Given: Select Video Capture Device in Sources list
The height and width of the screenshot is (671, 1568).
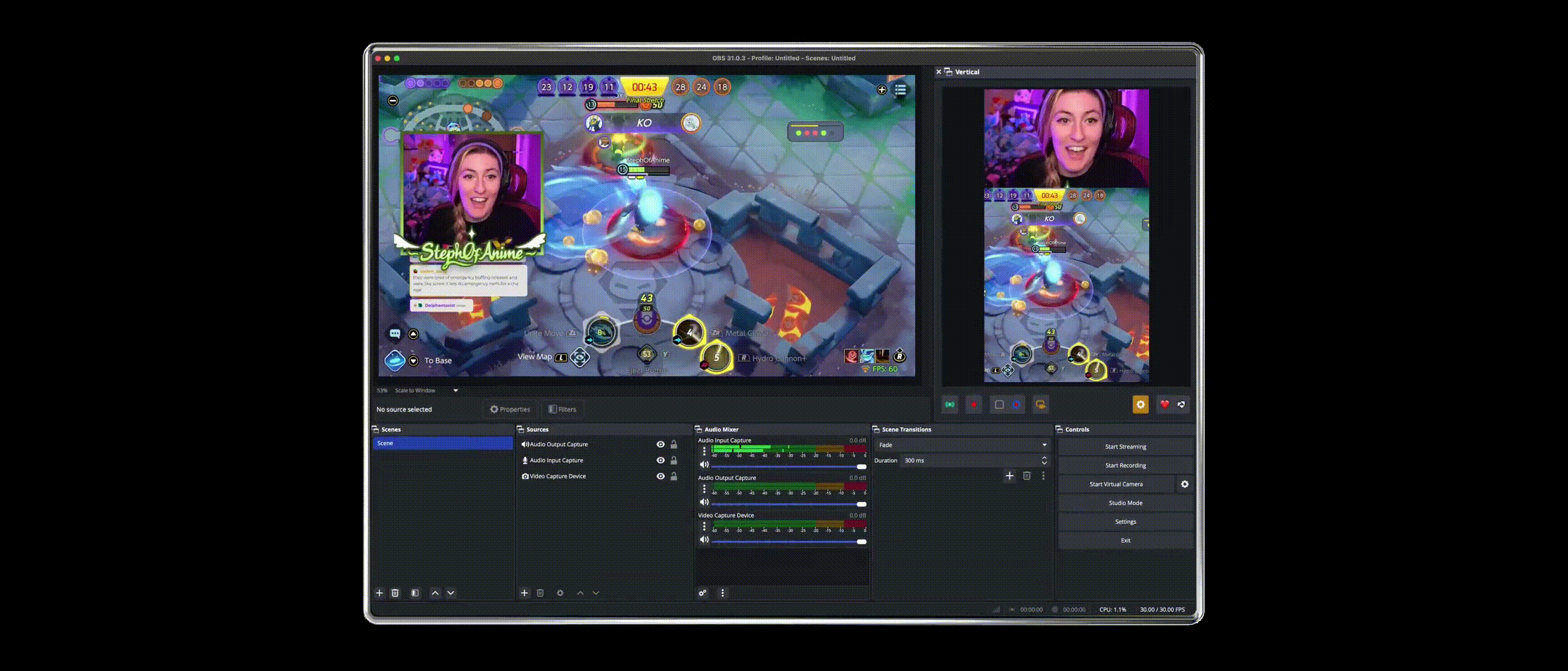Looking at the screenshot, I should coord(557,477).
